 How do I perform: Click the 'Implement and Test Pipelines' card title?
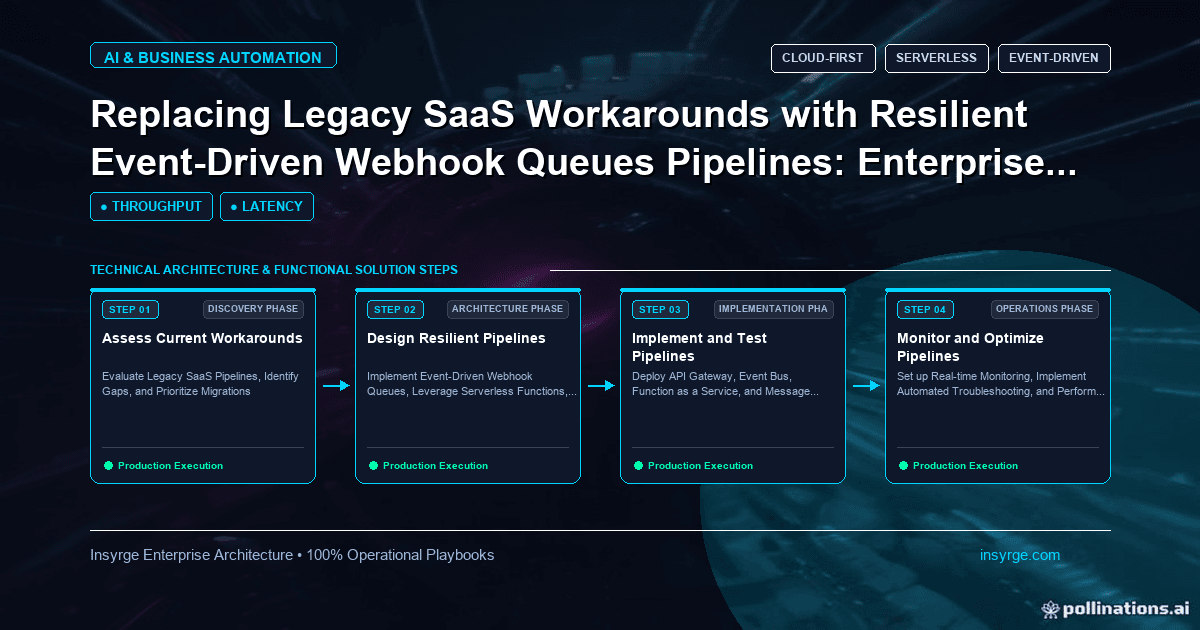pos(699,347)
